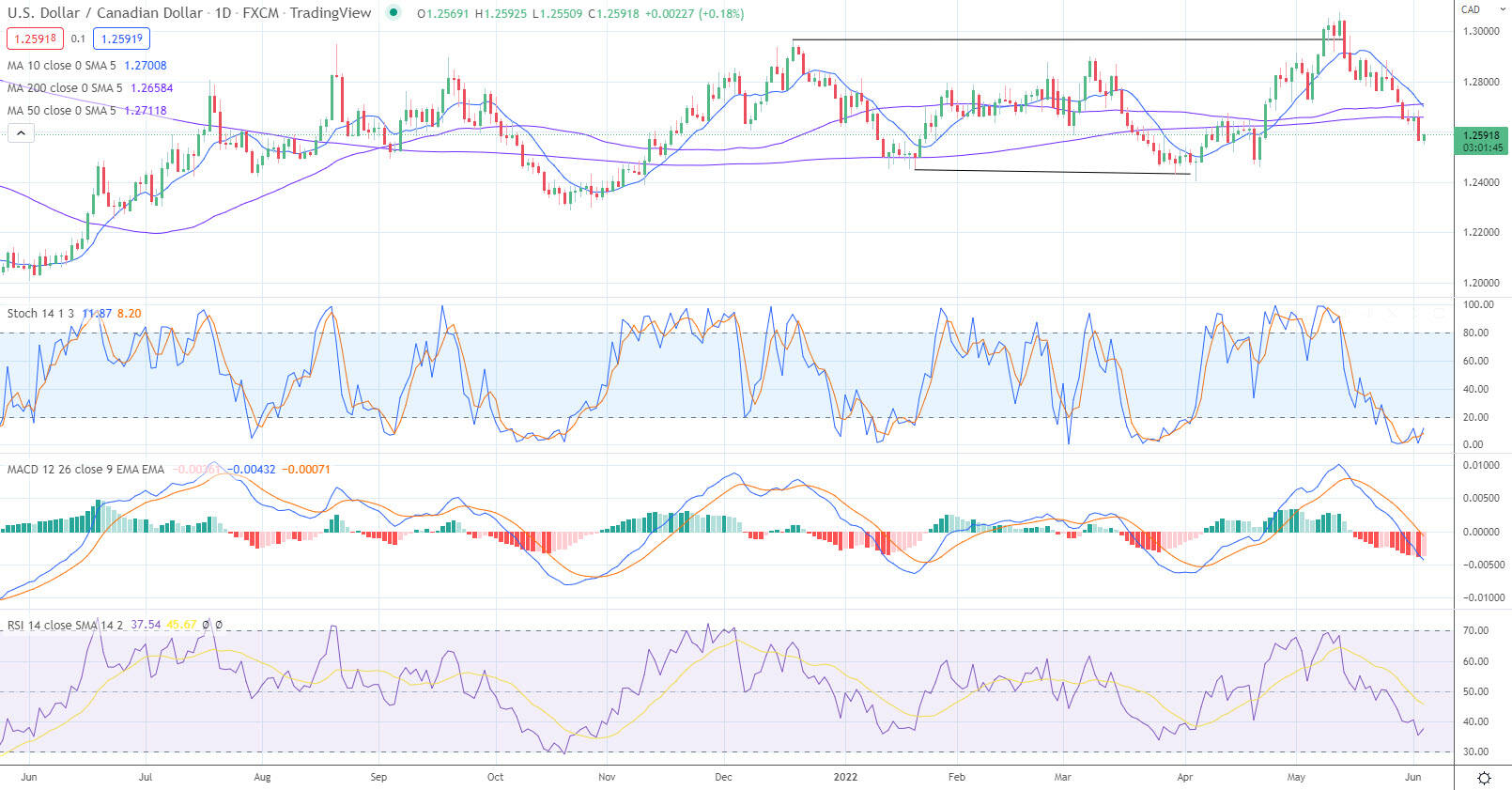
Task: Click the red sell price button
Action: [x=35, y=39]
